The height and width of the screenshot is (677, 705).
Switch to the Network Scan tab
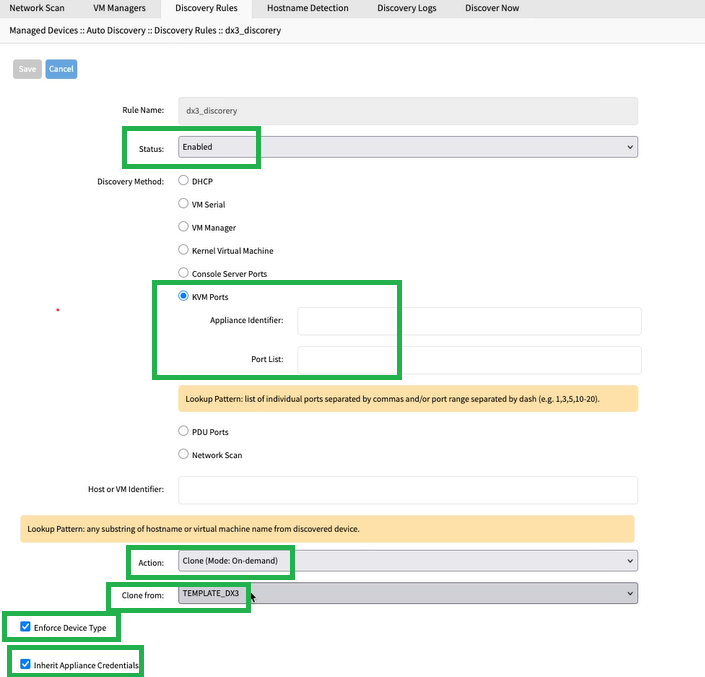(37, 8)
